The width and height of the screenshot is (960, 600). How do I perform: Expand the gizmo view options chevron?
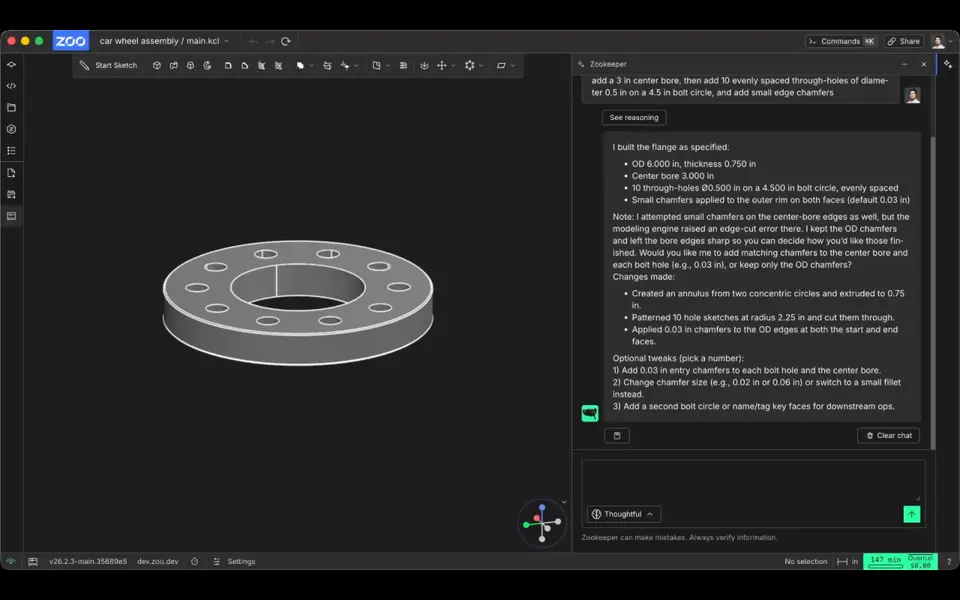(x=564, y=502)
